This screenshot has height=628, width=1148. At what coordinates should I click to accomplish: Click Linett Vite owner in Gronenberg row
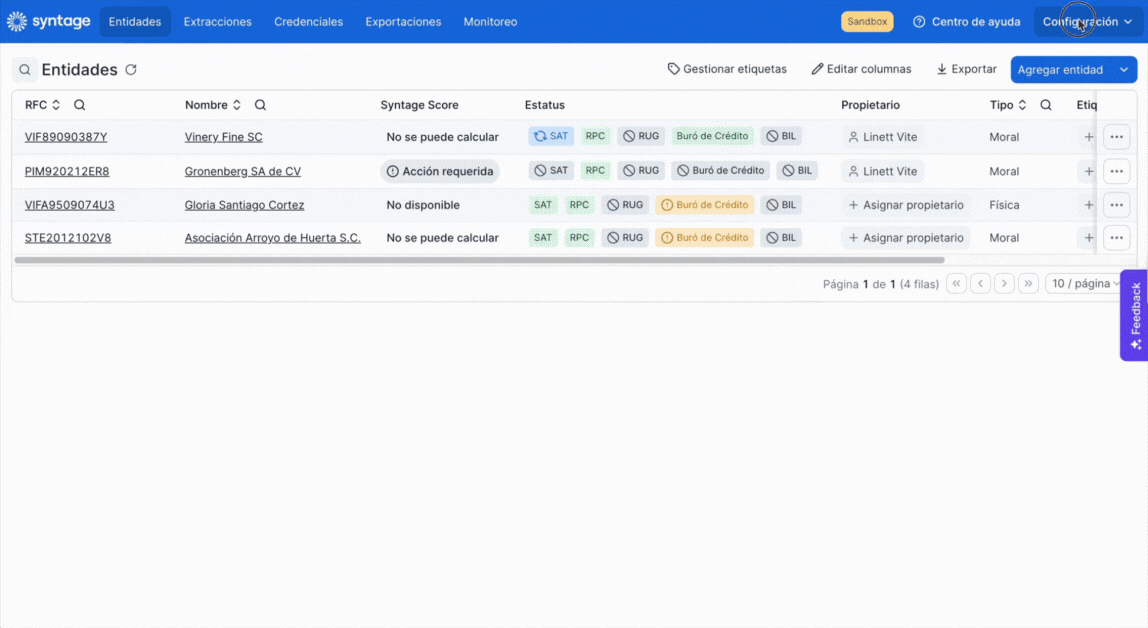tap(882, 171)
